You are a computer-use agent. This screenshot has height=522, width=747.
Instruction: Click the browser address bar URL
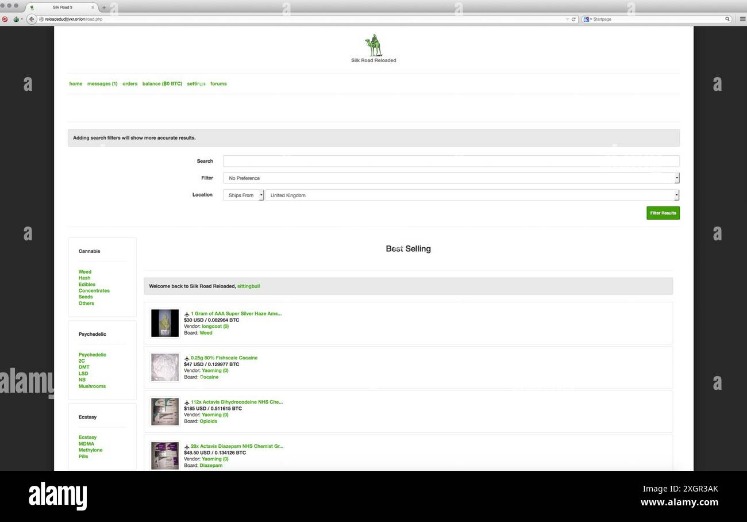[x=73, y=19]
